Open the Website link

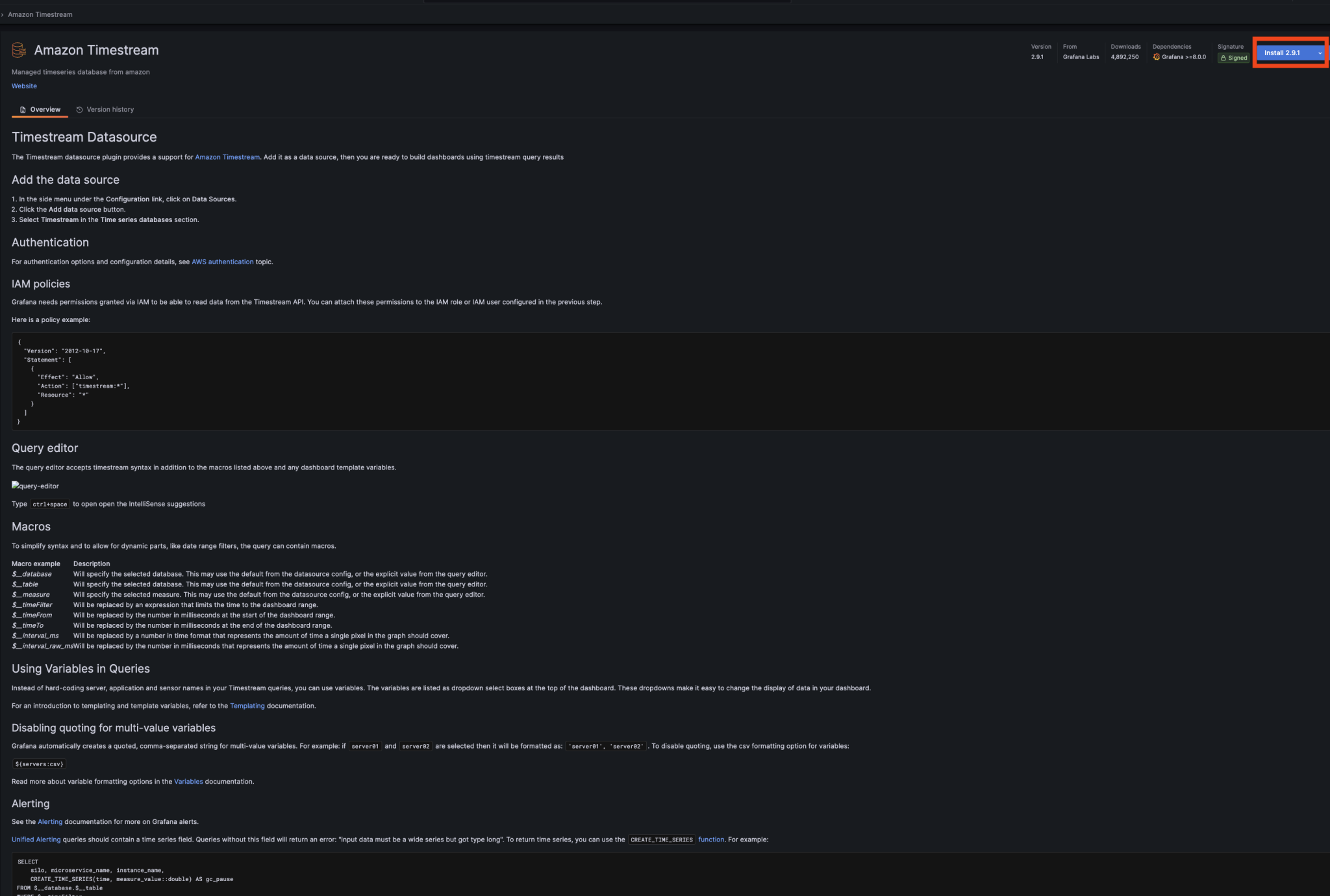point(24,86)
